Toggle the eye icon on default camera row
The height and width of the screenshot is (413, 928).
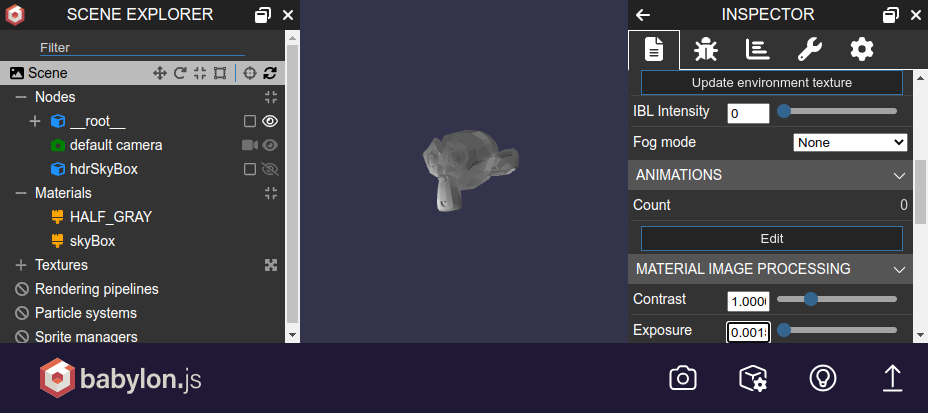(270, 146)
